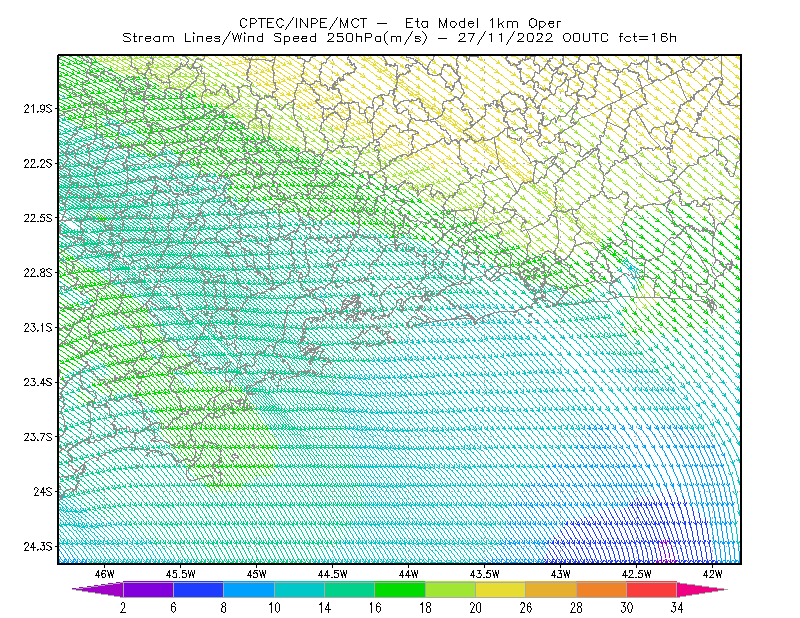Image resolution: width=800 pixels, height=618 pixels.
Task: Click the orange color bar segment between 28 and 30
Action: click(602, 589)
